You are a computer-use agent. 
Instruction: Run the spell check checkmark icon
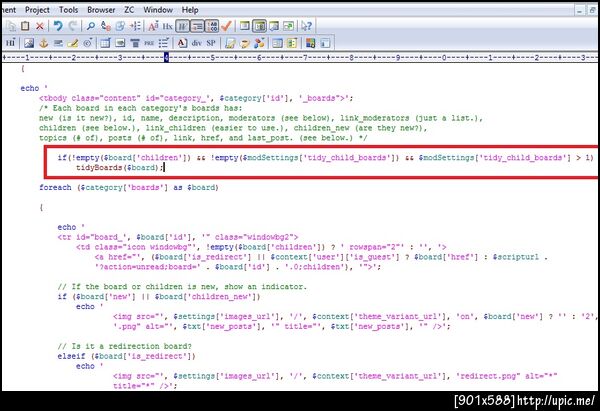[226, 26]
